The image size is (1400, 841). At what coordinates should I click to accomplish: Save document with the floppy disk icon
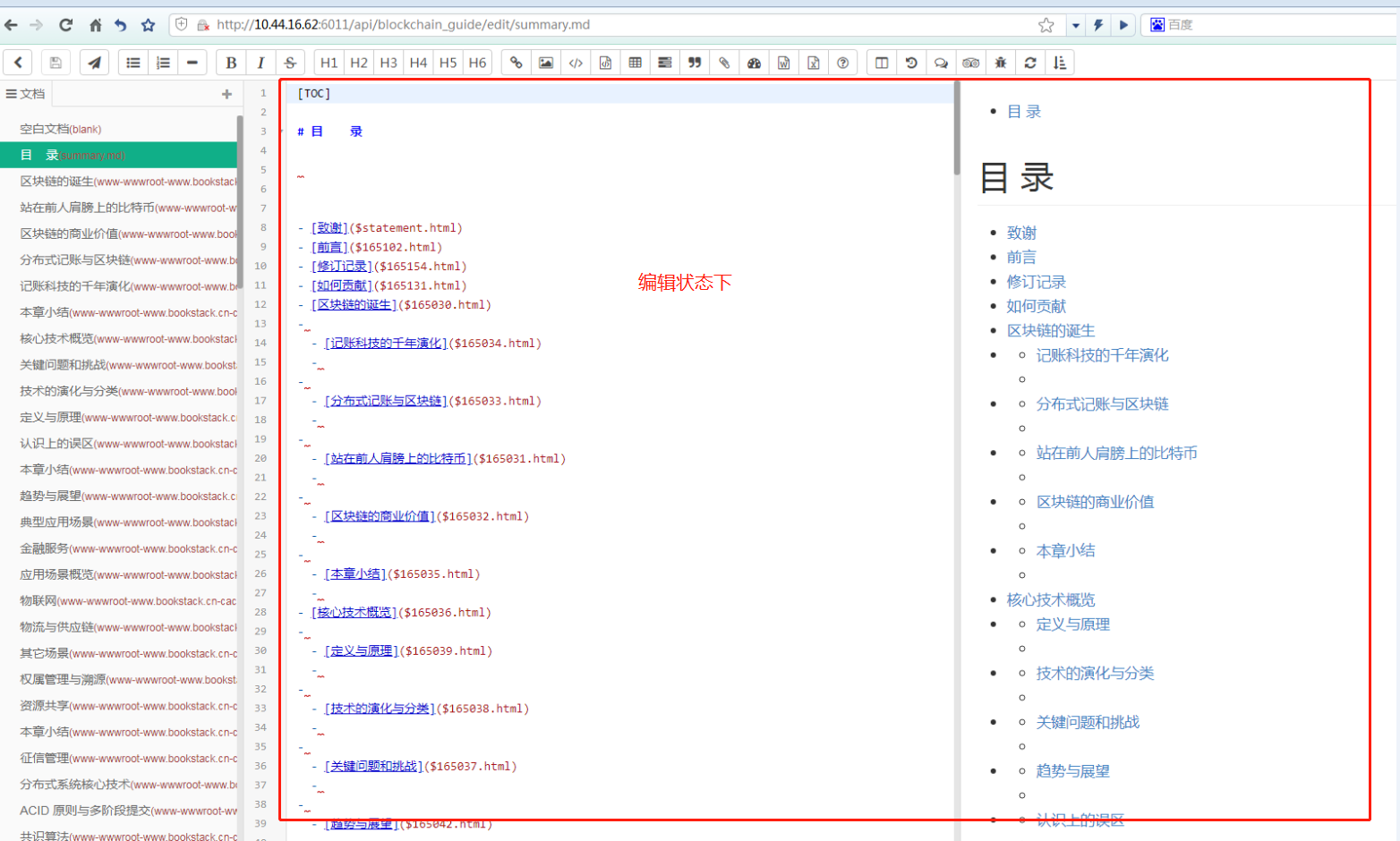[55, 63]
